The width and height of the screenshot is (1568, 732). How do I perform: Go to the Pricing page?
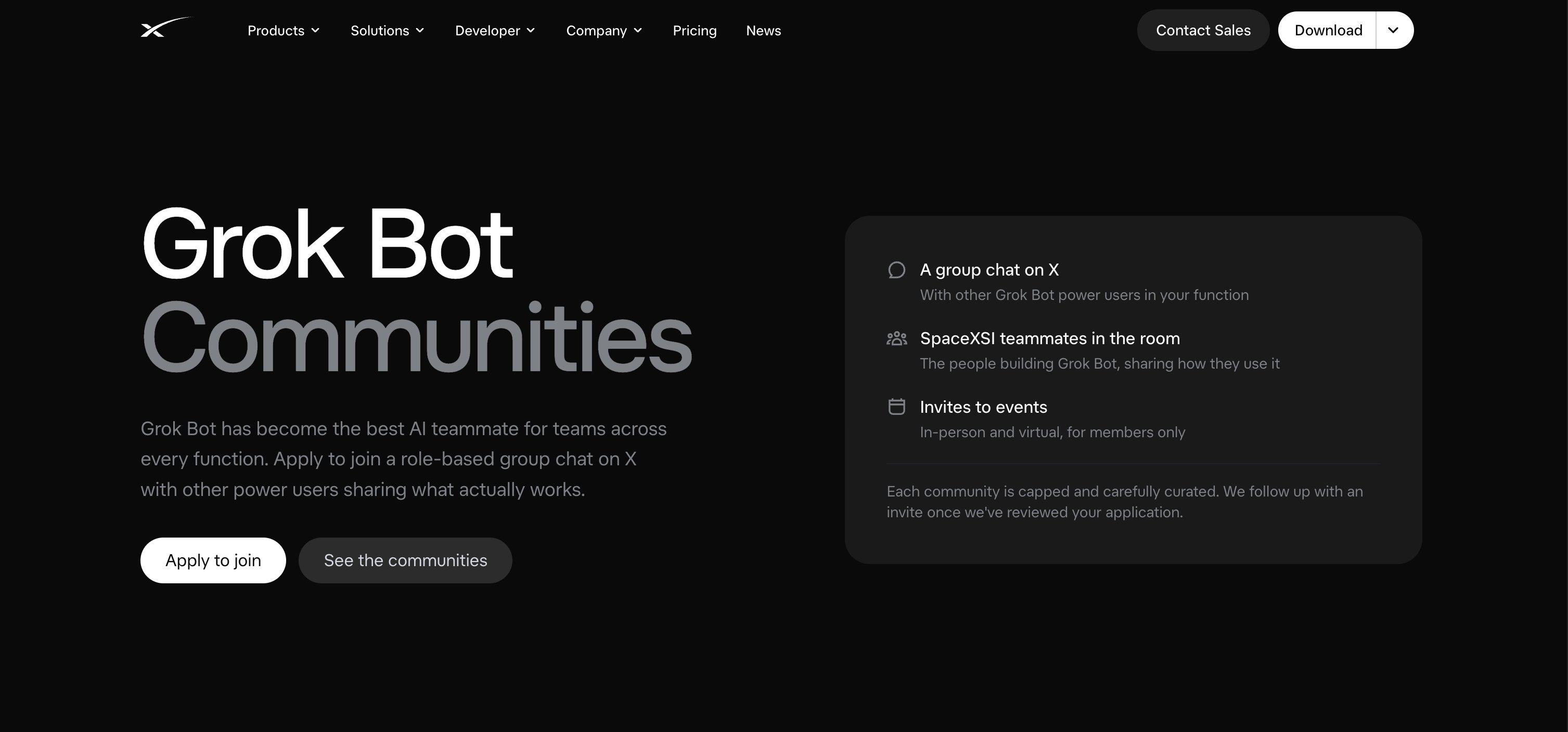click(695, 31)
